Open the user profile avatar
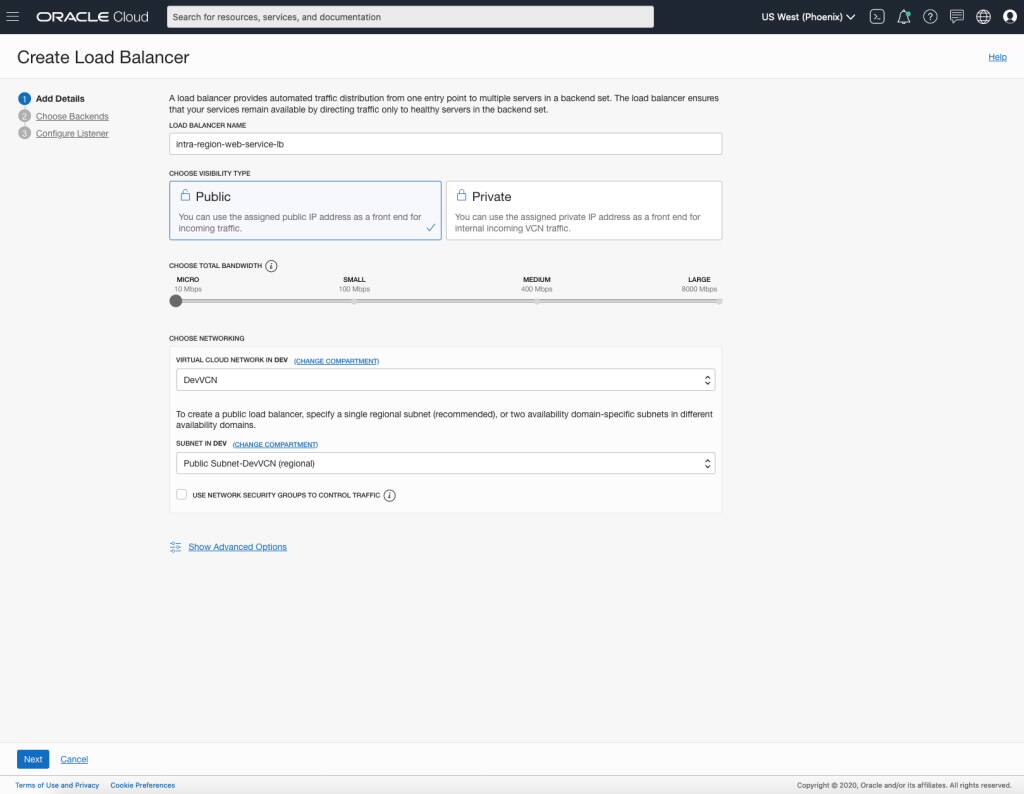 pos(1008,16)
